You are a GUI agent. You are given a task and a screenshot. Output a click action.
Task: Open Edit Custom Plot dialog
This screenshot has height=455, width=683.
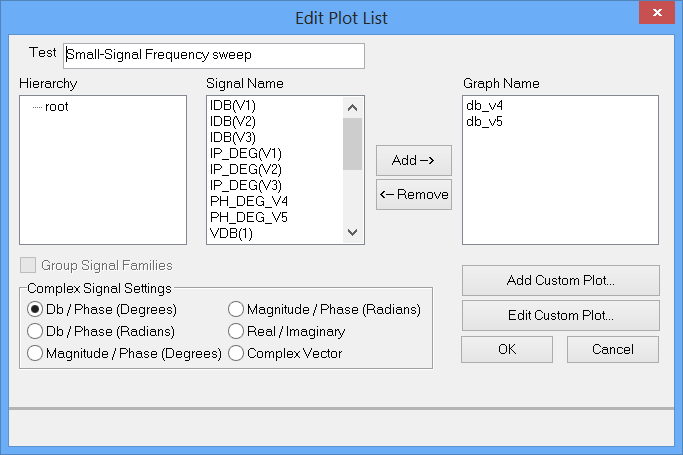click(560, 315)
